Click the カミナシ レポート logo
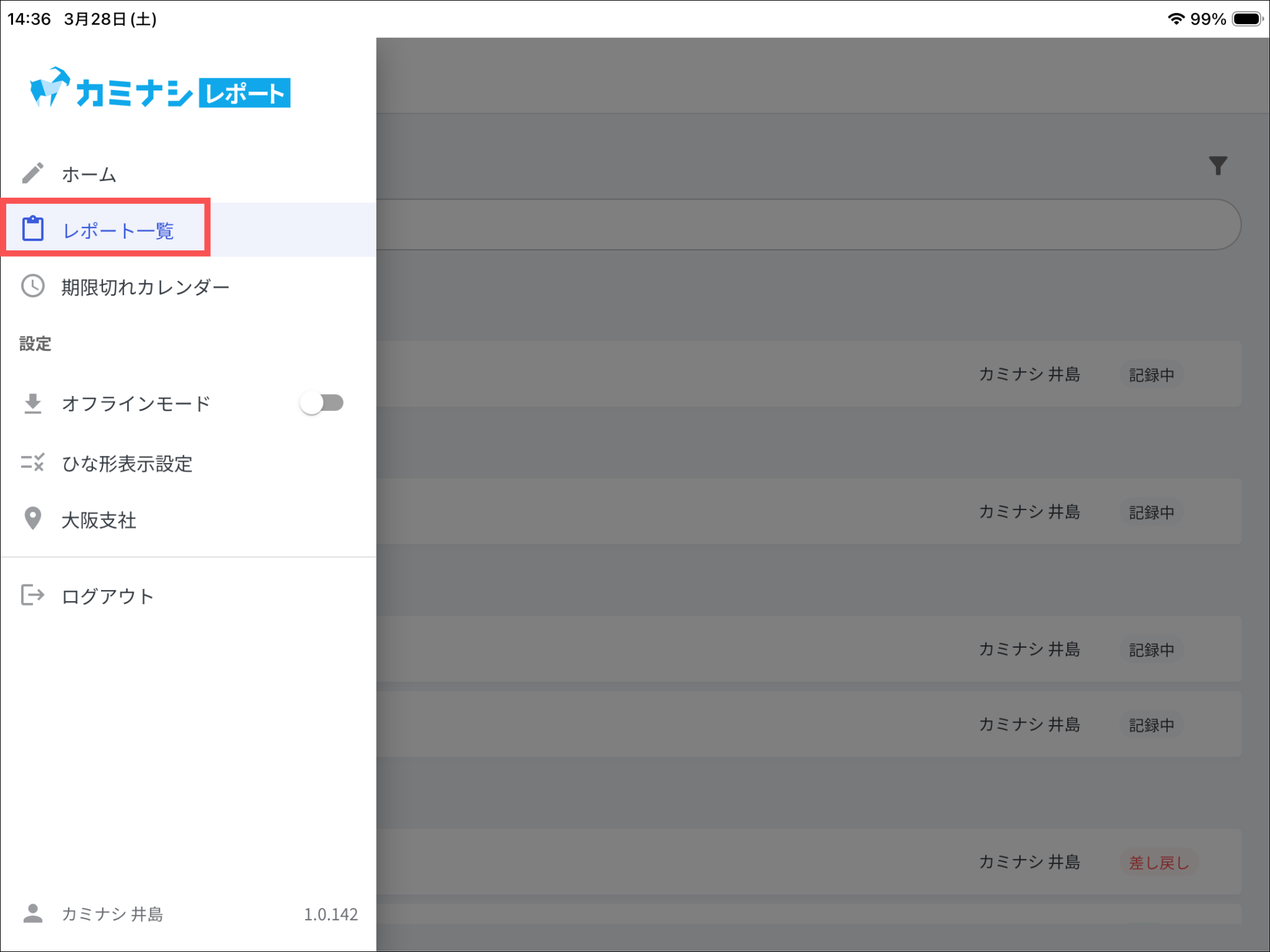 tap(161, 90)
